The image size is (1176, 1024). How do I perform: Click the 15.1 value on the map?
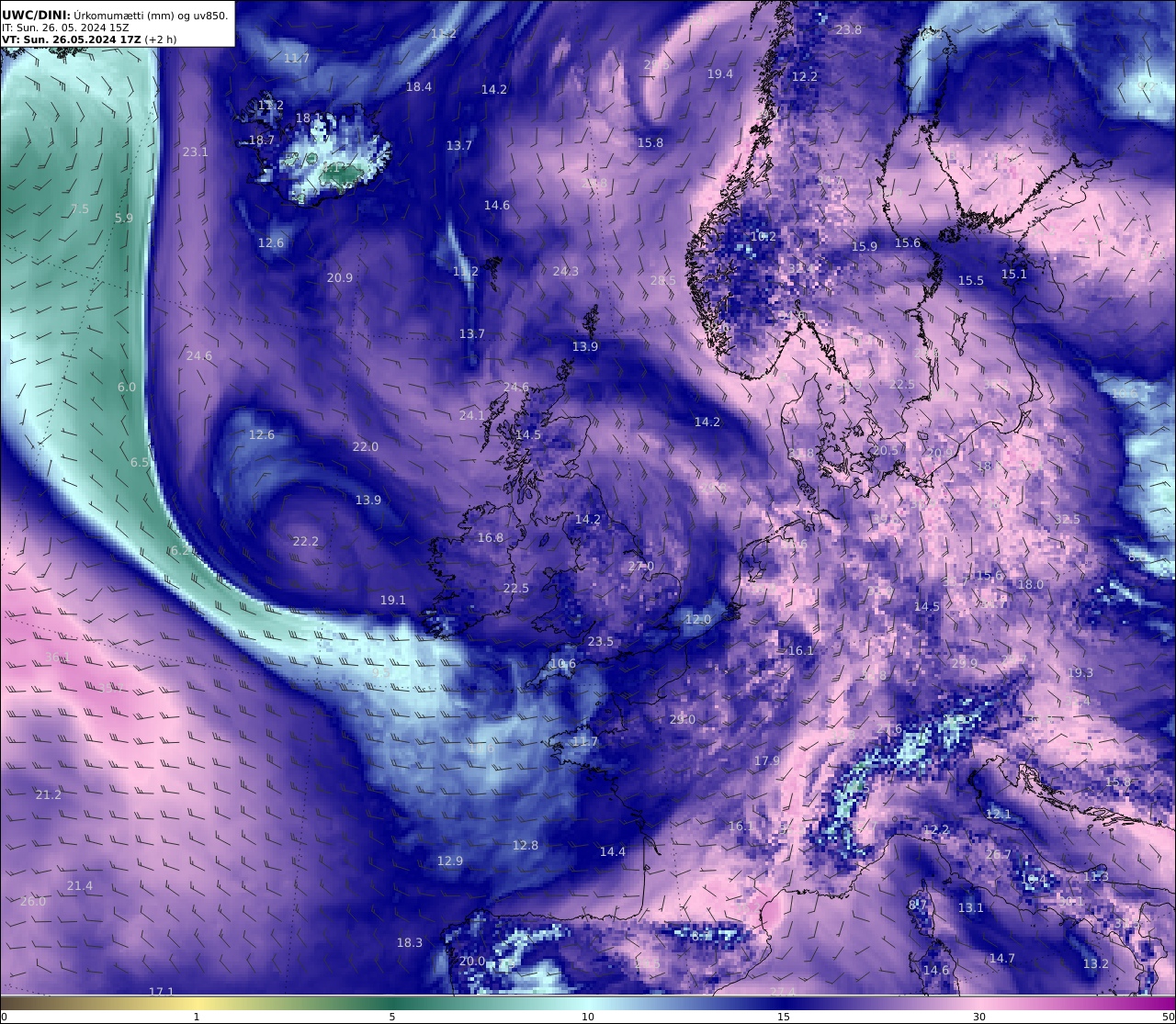(x=1014, y=275)
